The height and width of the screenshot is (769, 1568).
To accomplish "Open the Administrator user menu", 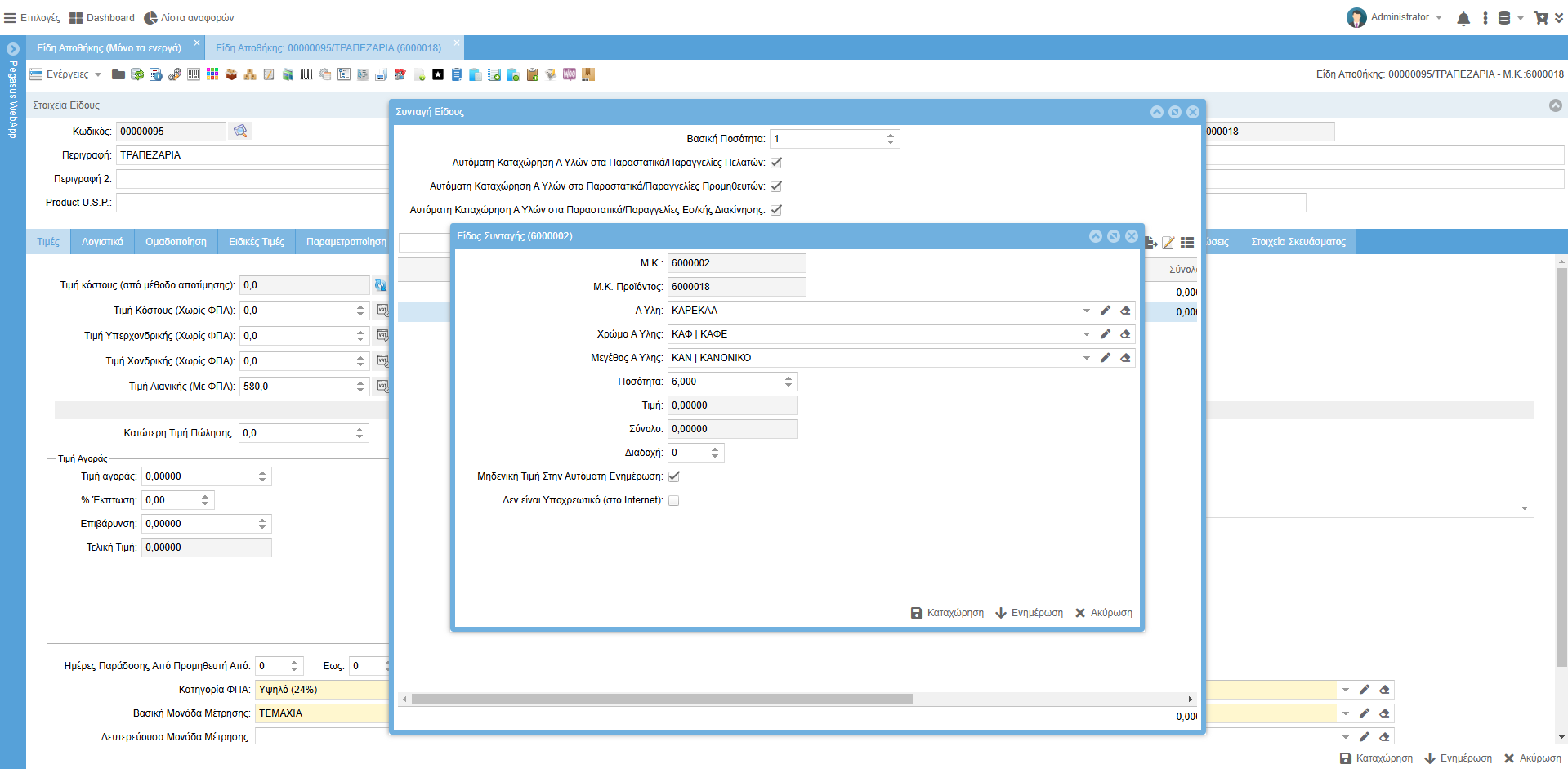I will point(1397,17).
